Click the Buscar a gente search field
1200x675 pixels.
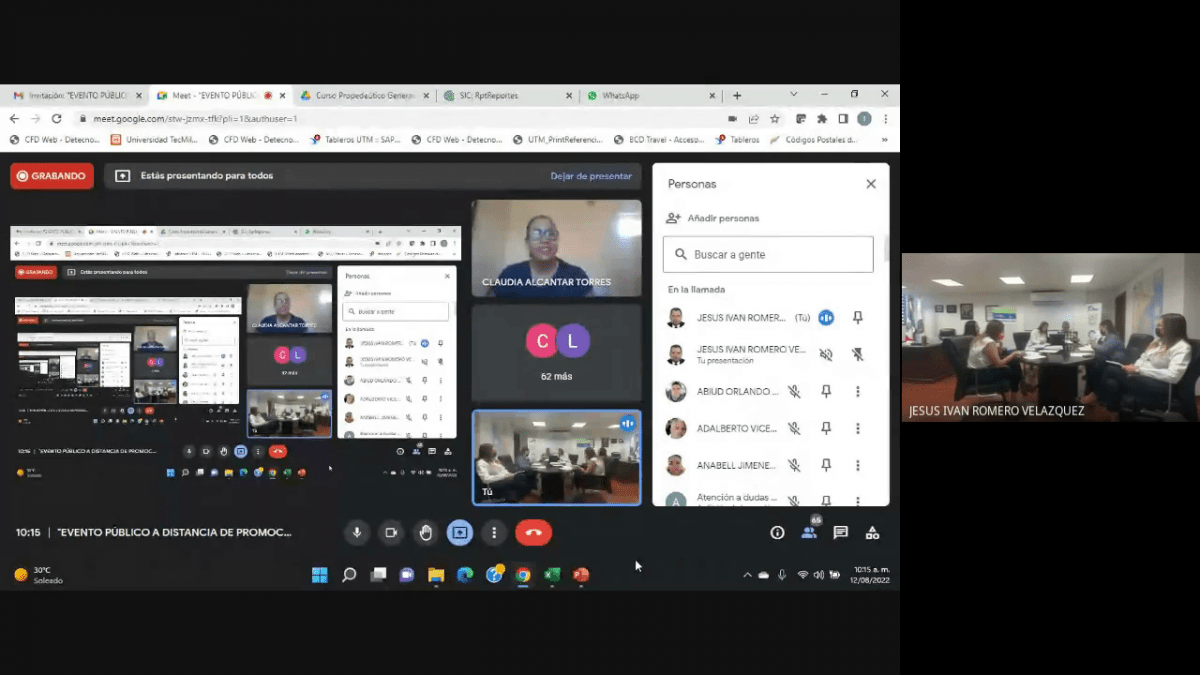tap(768, 255)
